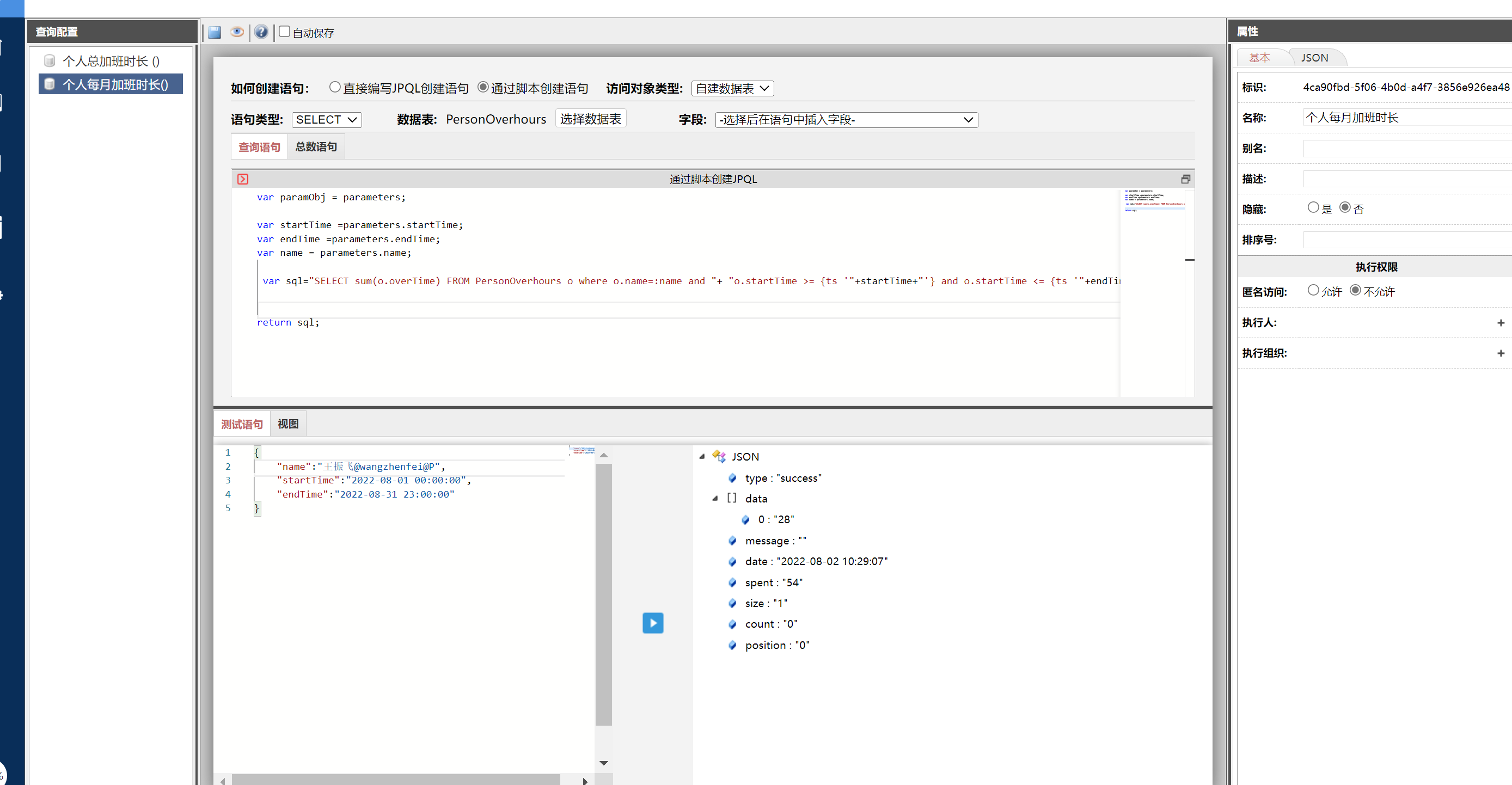This screenshot has width=1512, height=785.
Task: Switch to the JSON properties tab
Action: 1314,58
